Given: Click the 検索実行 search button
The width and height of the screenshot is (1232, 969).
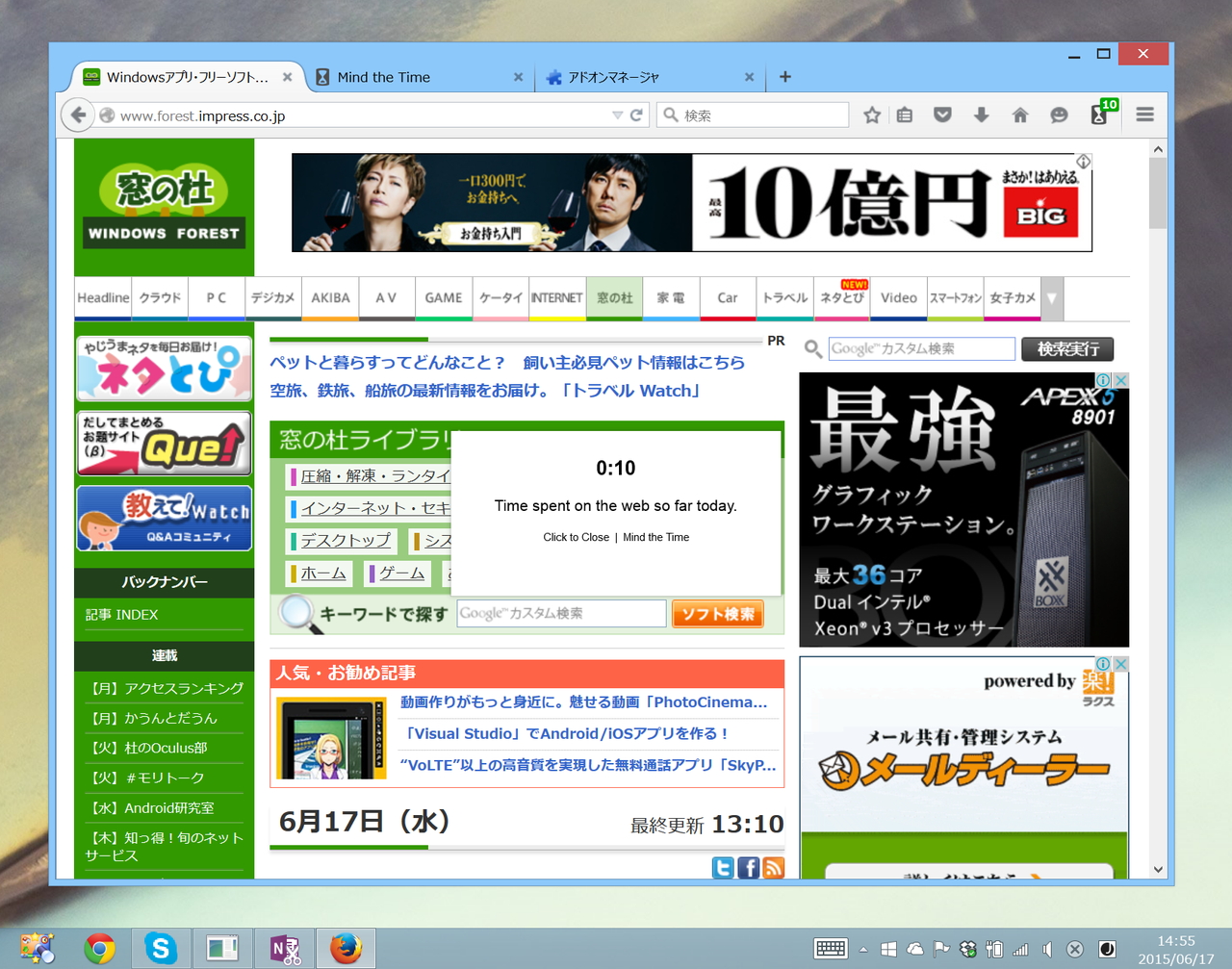Looking at the screenshot, I should tap(1067, 348).
